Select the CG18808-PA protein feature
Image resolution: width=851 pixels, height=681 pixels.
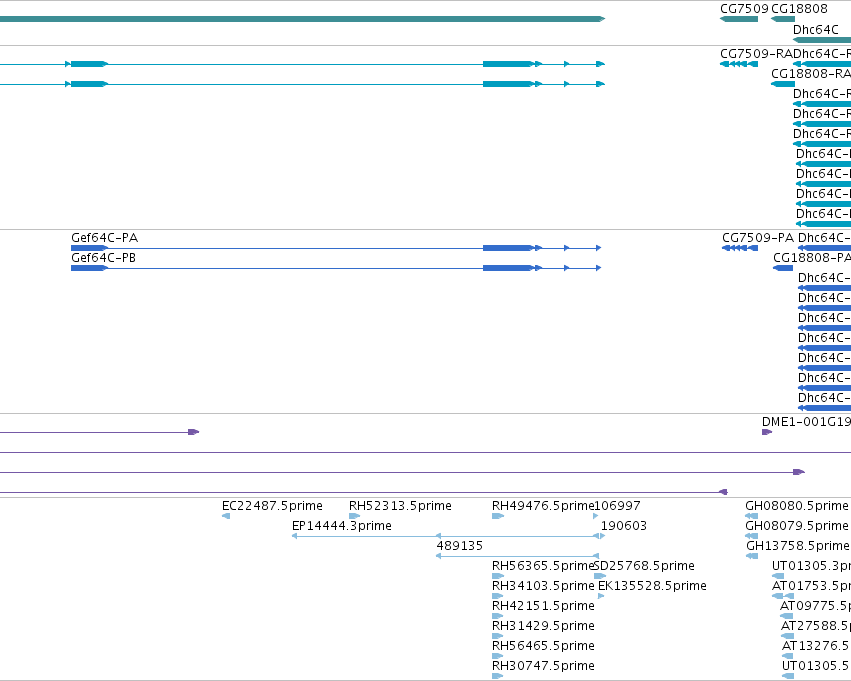[783, 268]
